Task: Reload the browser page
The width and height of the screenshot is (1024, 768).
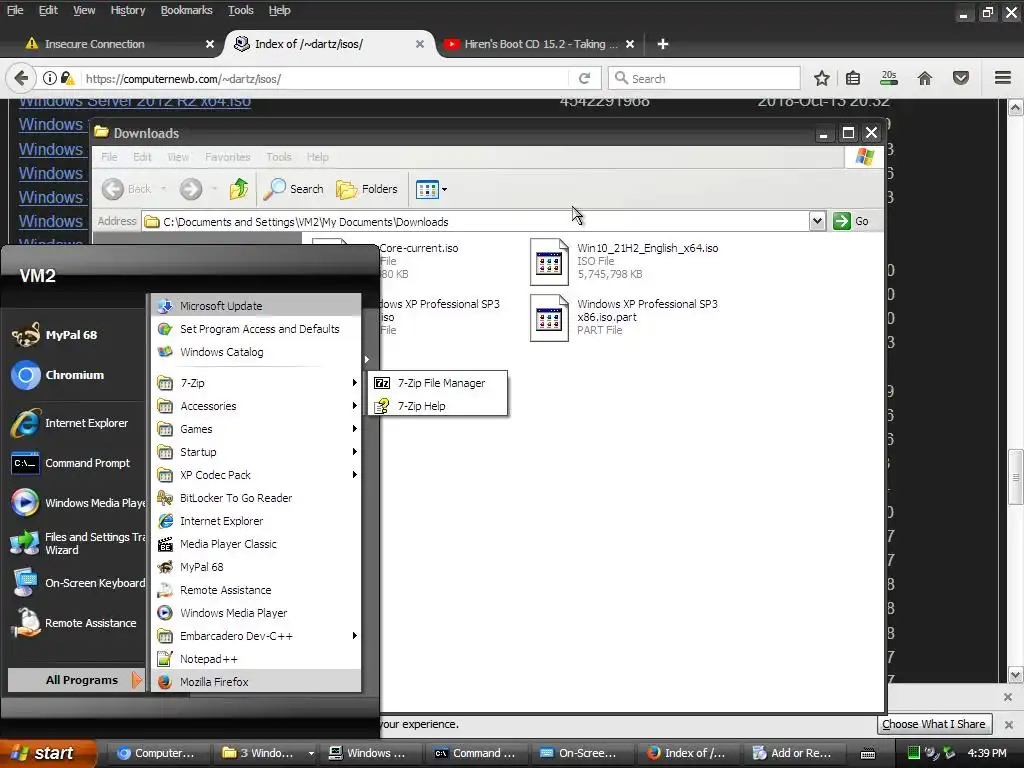Action: point(584,78)
